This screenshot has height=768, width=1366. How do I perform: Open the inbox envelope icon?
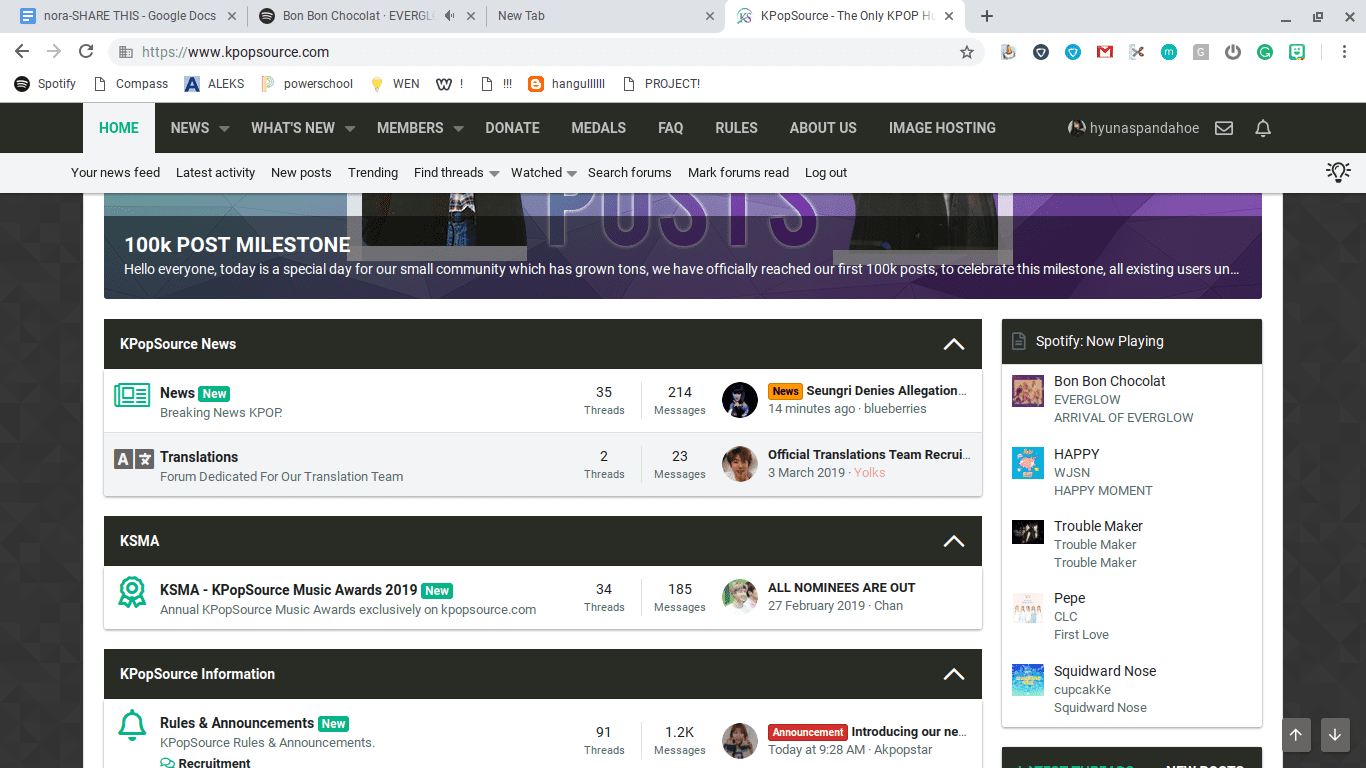[x=1223, y=128]
